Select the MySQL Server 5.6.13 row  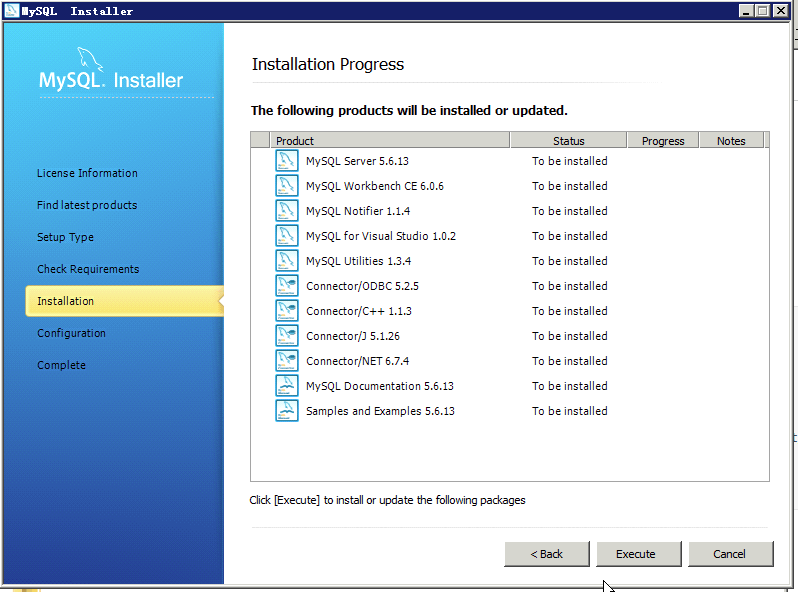click(x=509, y=161)
